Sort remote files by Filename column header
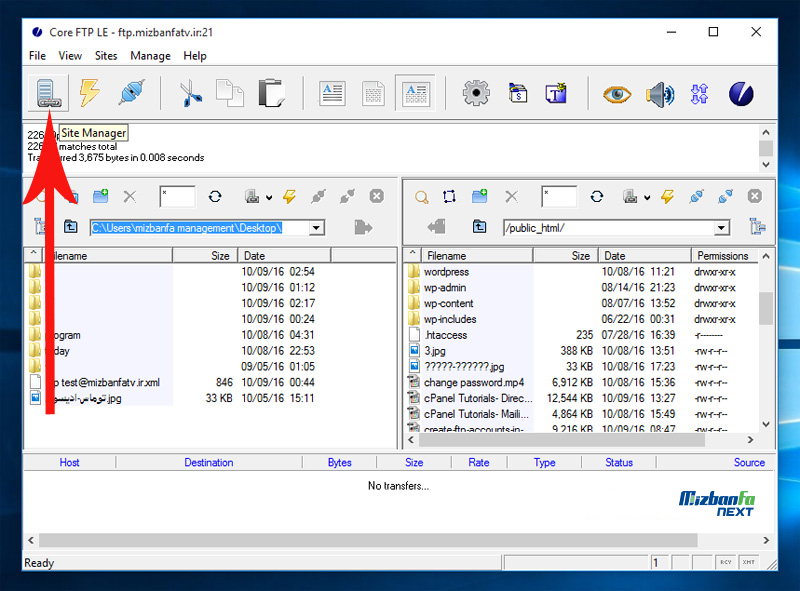Image resolution: width=800 pixels, height=591 pixels. point(477,256)
